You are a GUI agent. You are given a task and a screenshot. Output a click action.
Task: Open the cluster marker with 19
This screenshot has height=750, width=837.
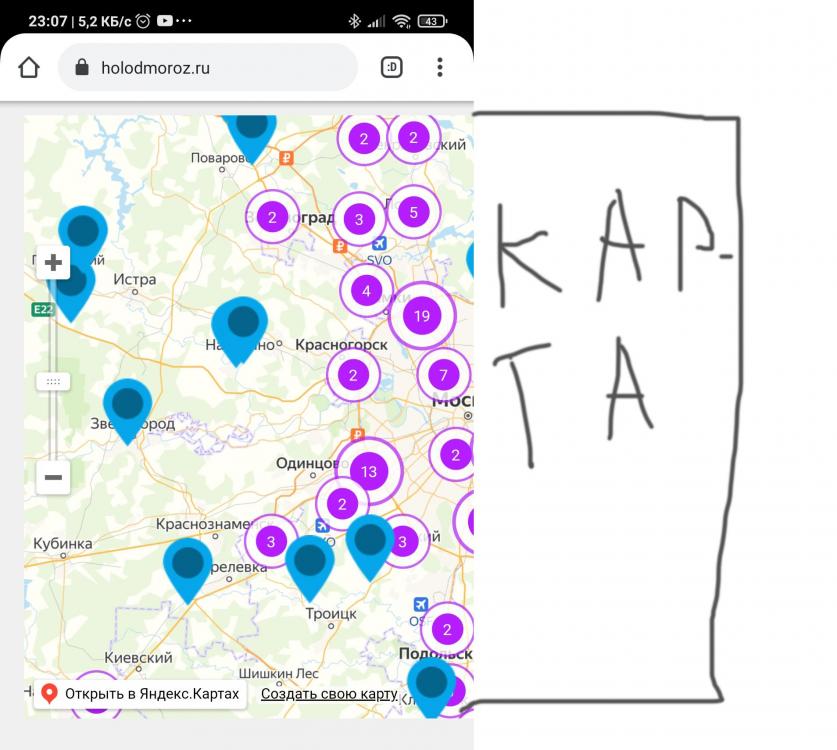coord(421,316)
